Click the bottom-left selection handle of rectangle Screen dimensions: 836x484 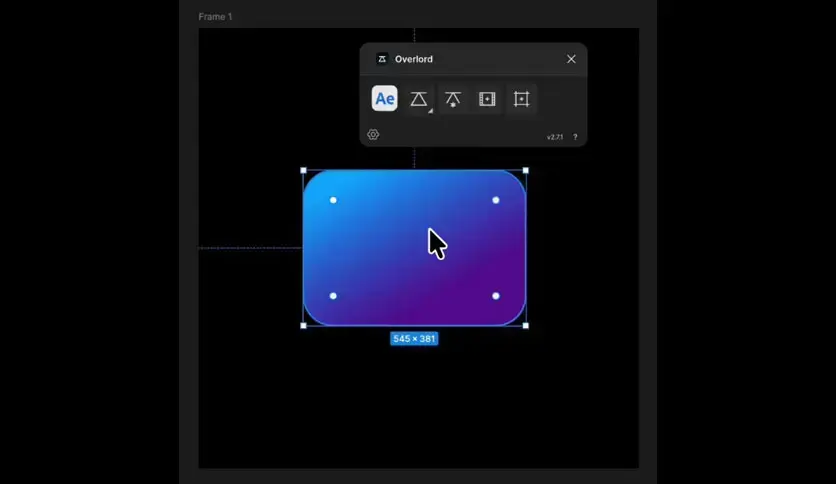[303, 326]
